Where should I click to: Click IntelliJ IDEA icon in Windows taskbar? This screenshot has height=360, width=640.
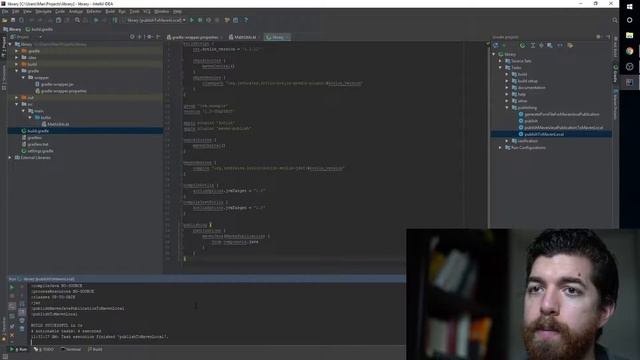pyautogui.click(x=630, y=82)
